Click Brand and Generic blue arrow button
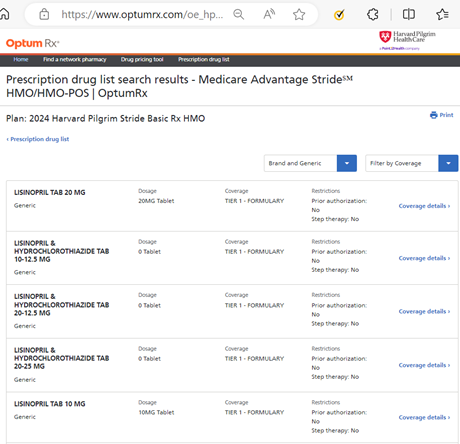This screenshot has height=444, width=460. click(x=347, y=163)
